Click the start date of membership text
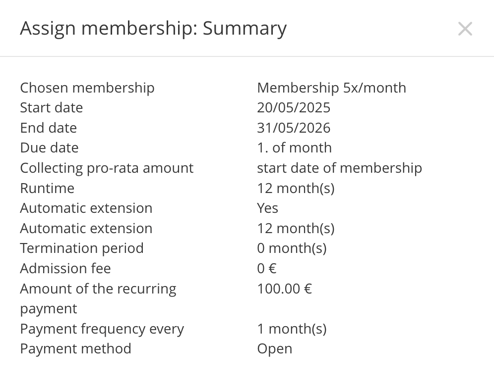The height and width of the screenshot is (391, 494). pyautogui.click(x=339, y=168)
